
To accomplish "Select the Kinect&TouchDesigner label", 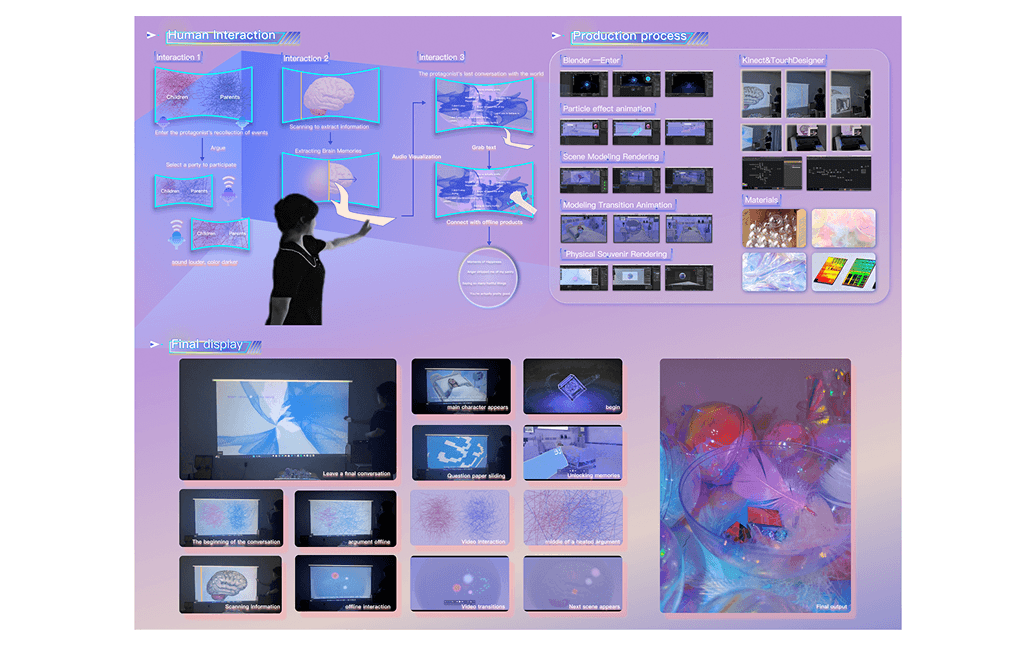I will point(783,60).
